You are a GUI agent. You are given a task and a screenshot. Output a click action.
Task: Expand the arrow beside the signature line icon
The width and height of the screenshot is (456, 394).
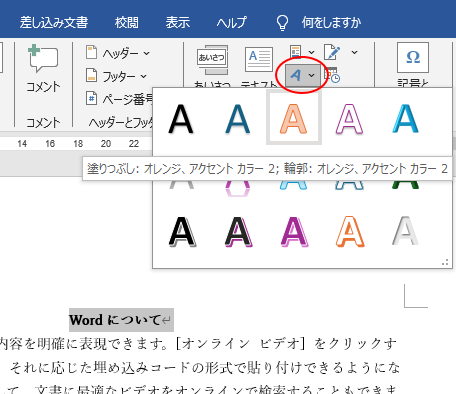click(x=355, y=52)
